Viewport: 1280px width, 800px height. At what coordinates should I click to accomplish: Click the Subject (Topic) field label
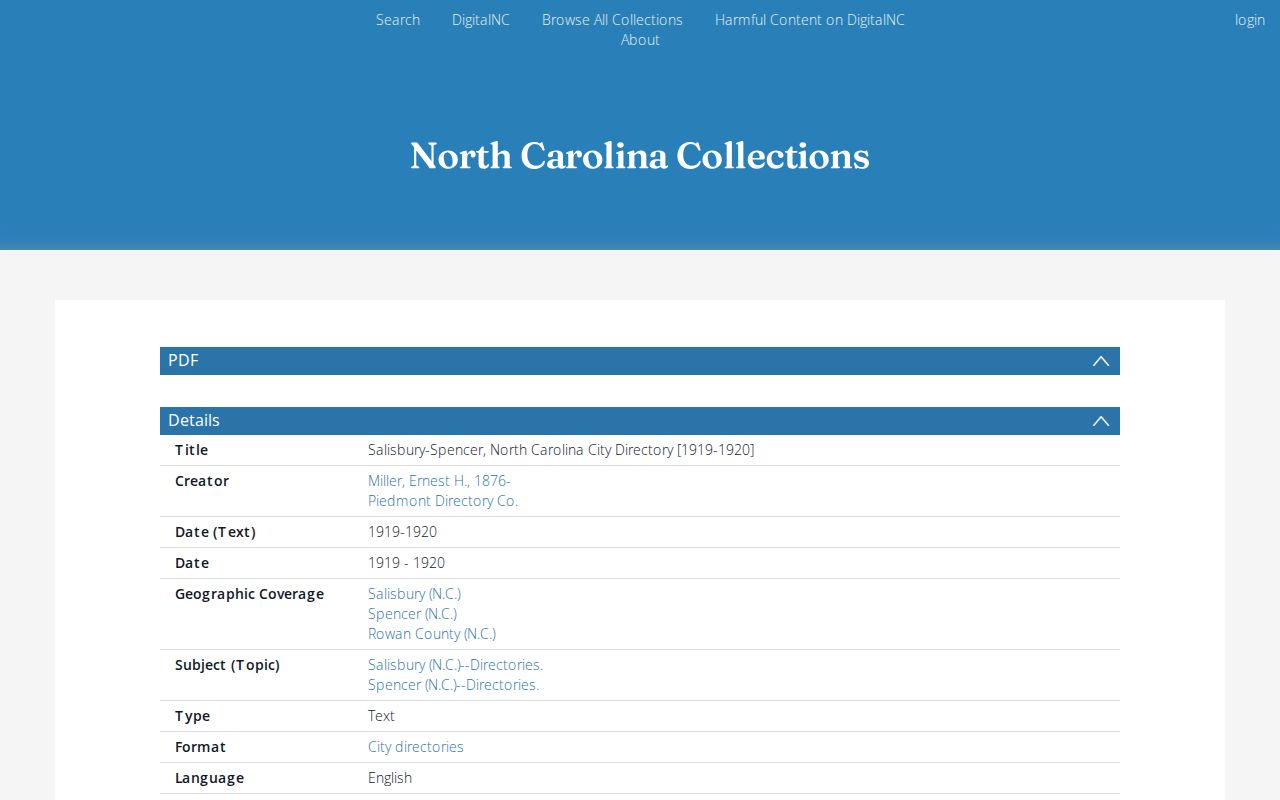pyautogui.click(x=227, y=665)
